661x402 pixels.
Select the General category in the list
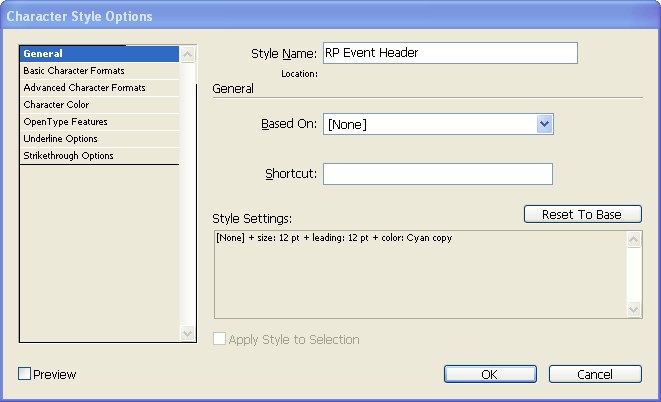(99, 54)
